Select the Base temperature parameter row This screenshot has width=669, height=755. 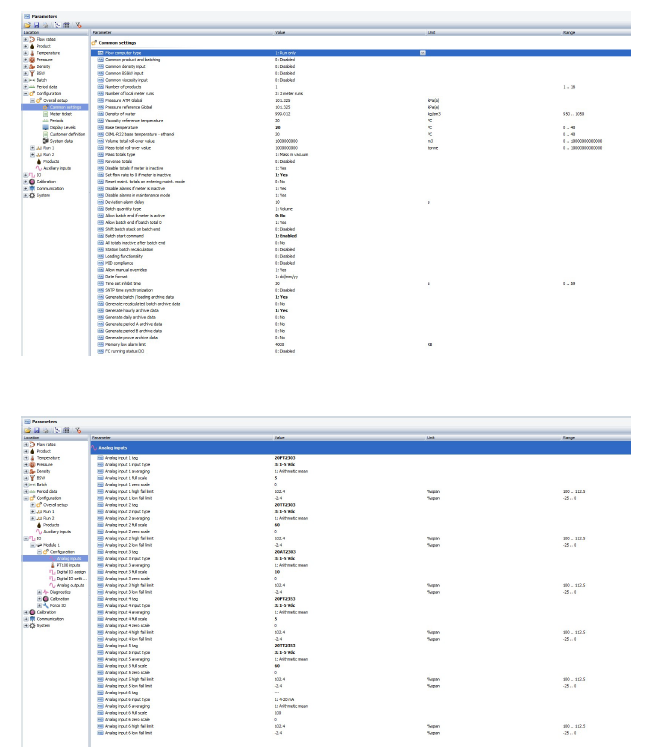[x=361, y=128]
